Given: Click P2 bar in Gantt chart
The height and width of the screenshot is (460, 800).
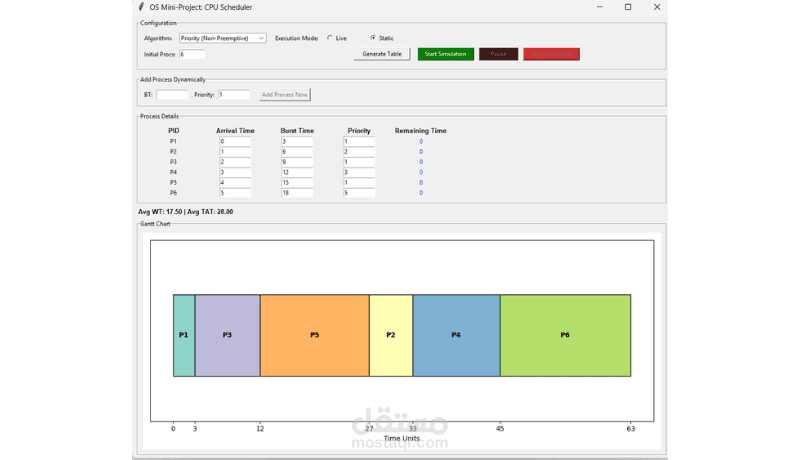Looking at the screenshot, I should point(391,336).
